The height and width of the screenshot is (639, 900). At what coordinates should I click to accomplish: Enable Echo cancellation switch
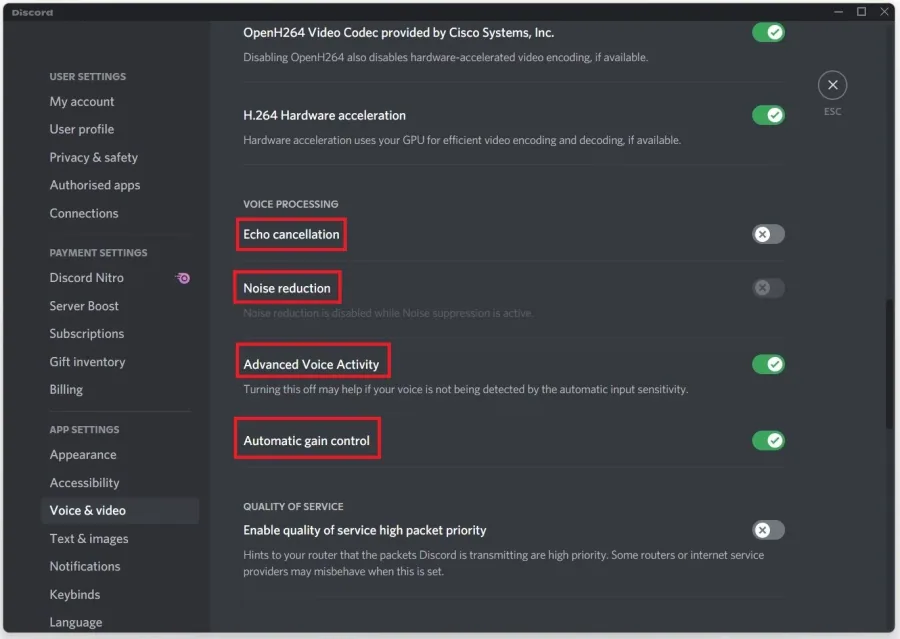(768, 234)
